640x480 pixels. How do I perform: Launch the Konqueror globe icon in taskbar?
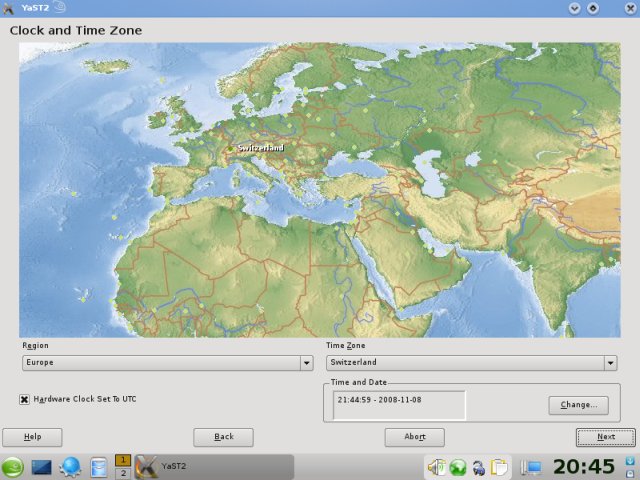click(70, 467)
